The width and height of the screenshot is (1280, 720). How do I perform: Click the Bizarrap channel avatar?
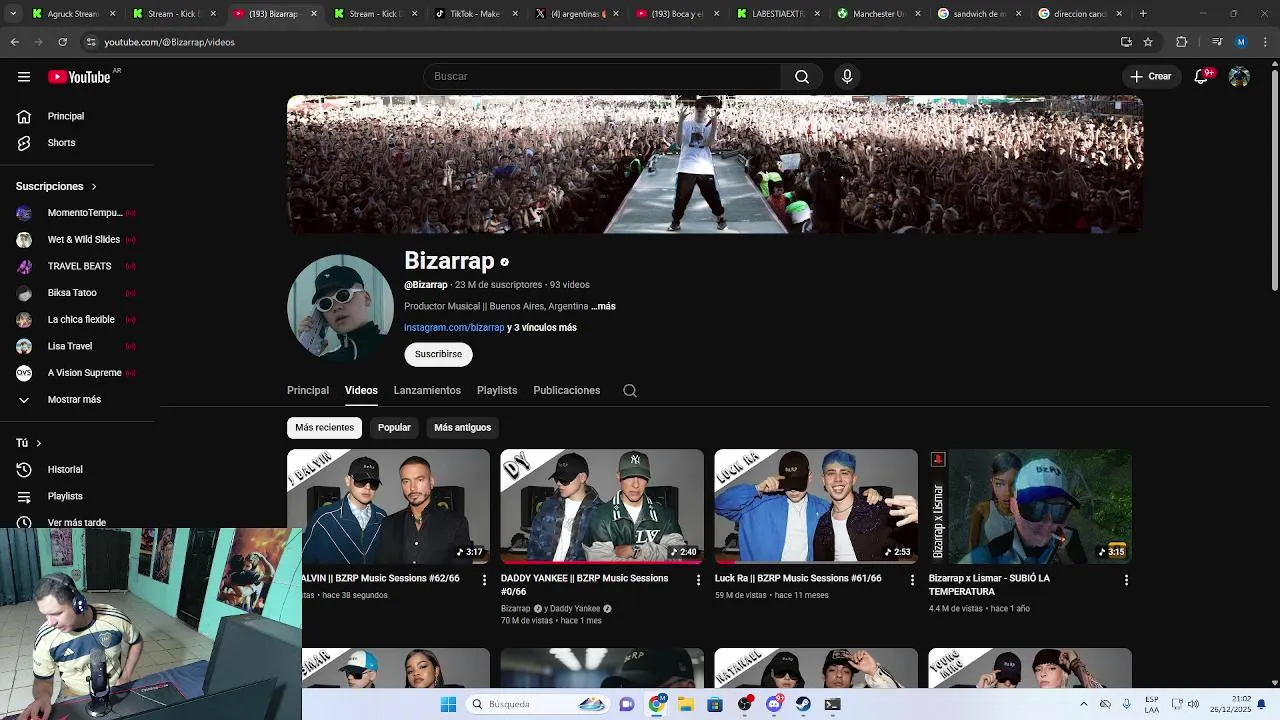pyautogui.click(x=340, y=308)
